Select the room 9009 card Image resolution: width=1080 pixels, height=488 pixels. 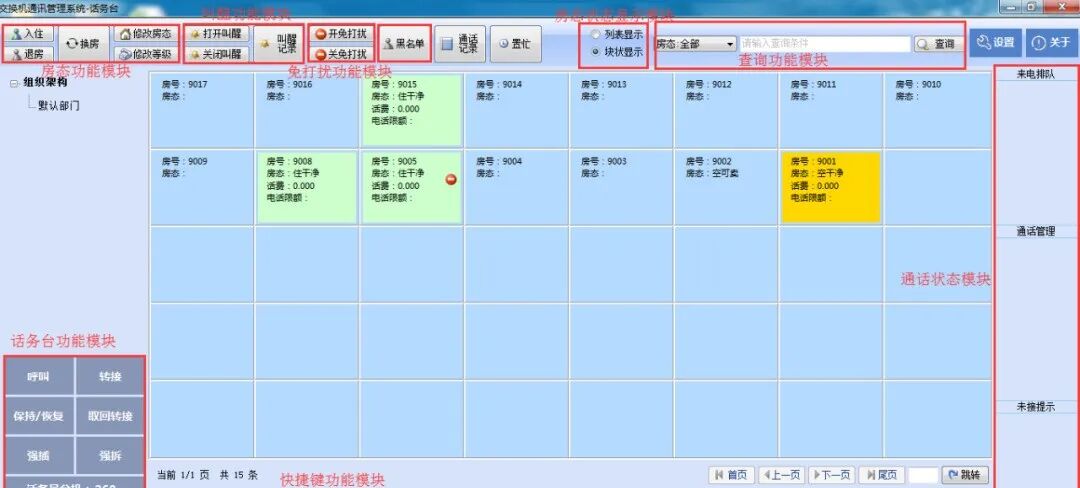click(x=202, y=187)
